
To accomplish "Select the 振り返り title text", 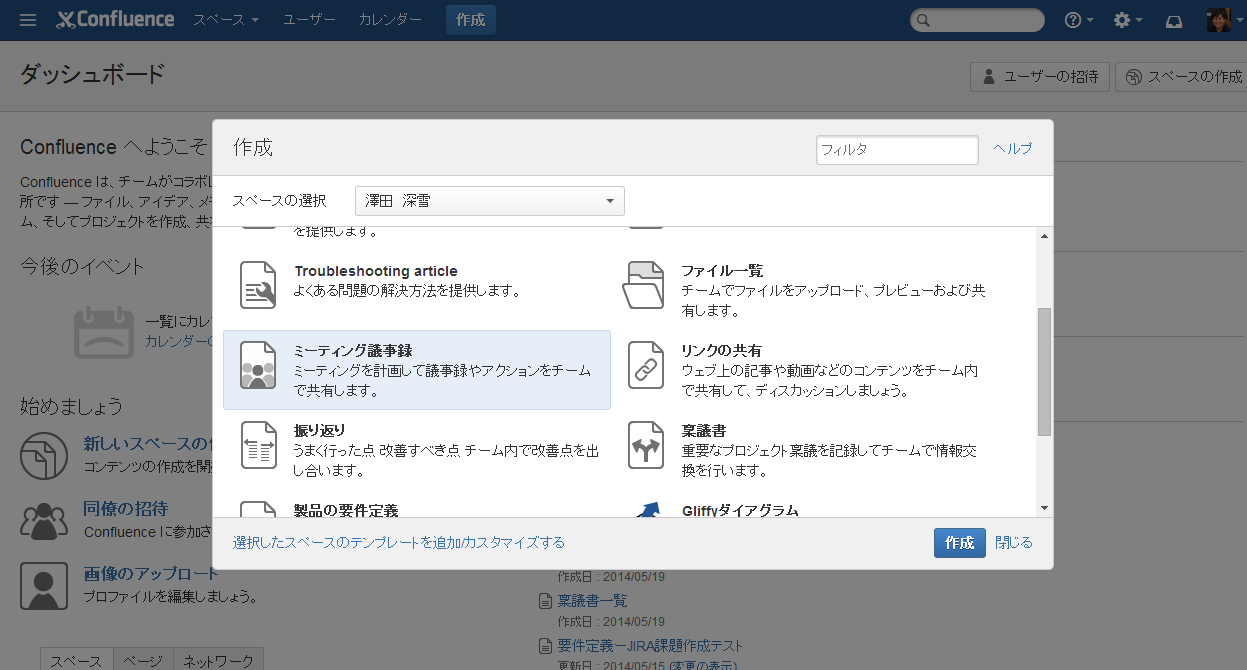I will [319, 431].
